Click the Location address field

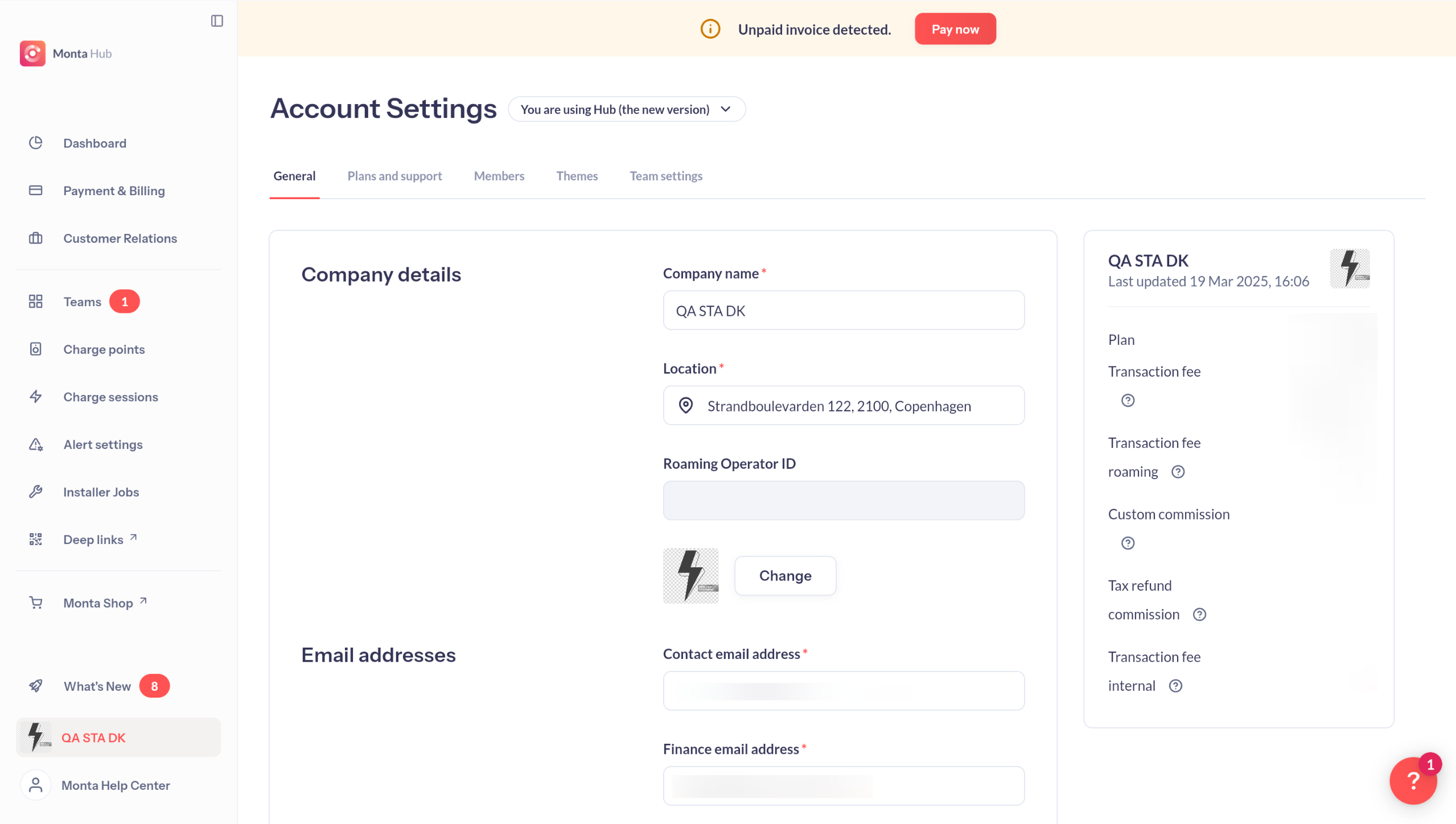pyautogui.click(x=843, y=406)
